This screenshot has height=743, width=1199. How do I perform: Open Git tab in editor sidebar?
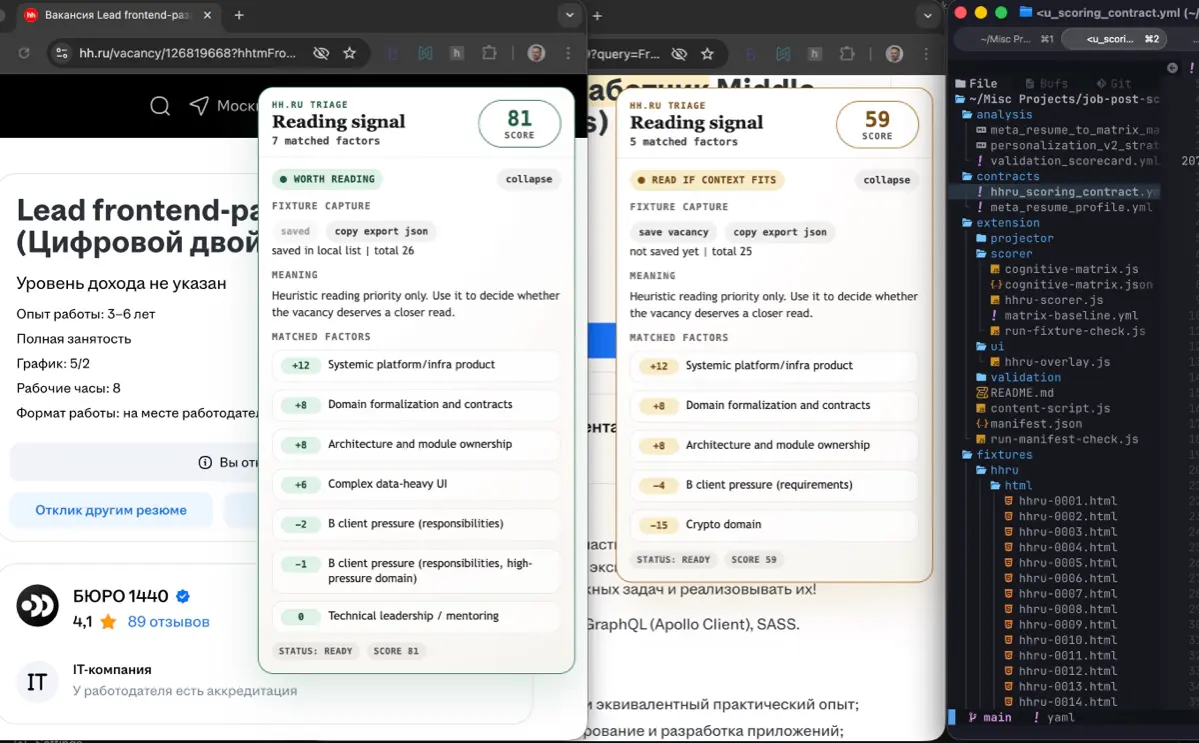(1113, 83)
